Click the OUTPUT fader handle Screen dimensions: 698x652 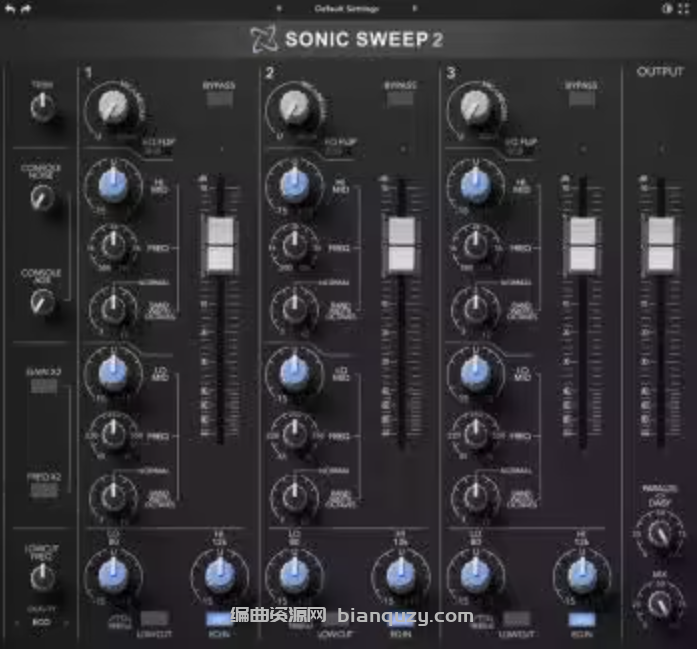661,244
